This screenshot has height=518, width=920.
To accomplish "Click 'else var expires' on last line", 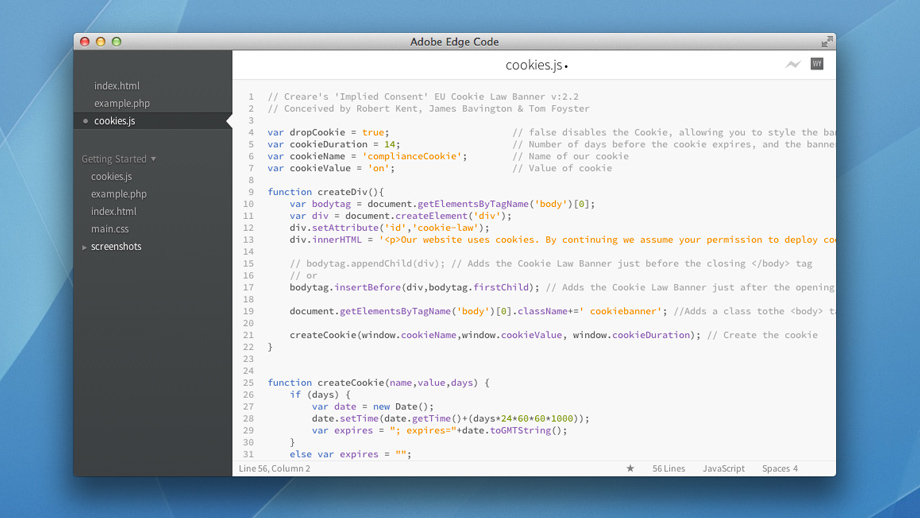I will 334,454.
